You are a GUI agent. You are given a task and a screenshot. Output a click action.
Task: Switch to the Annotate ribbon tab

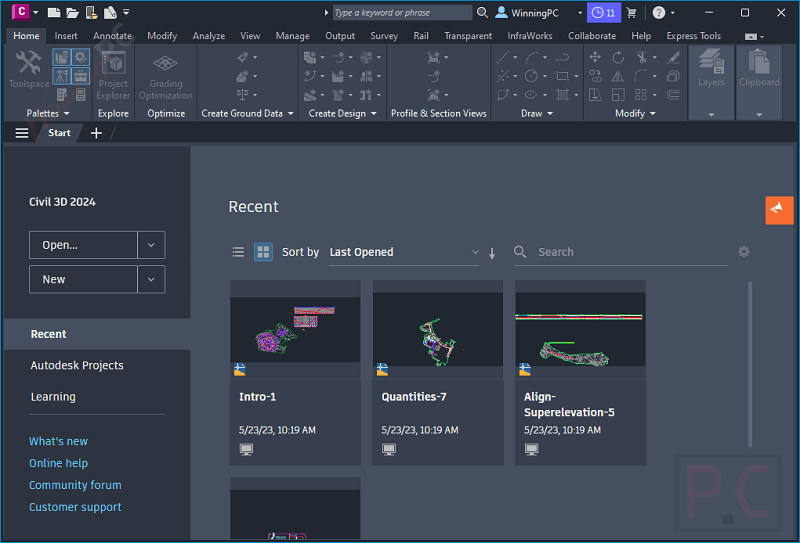[112, 36]
